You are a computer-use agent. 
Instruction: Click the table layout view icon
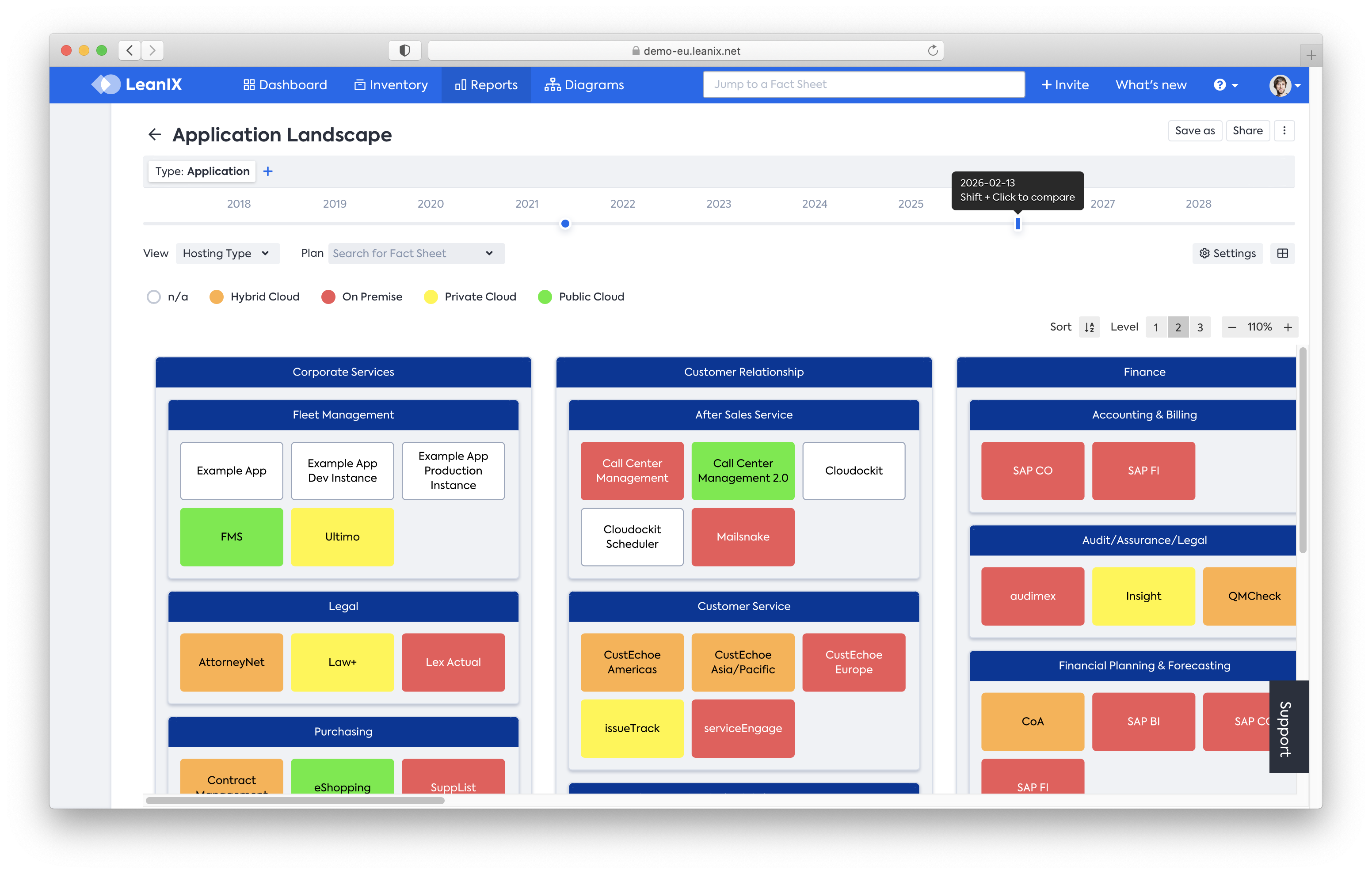coord(1283,253)
